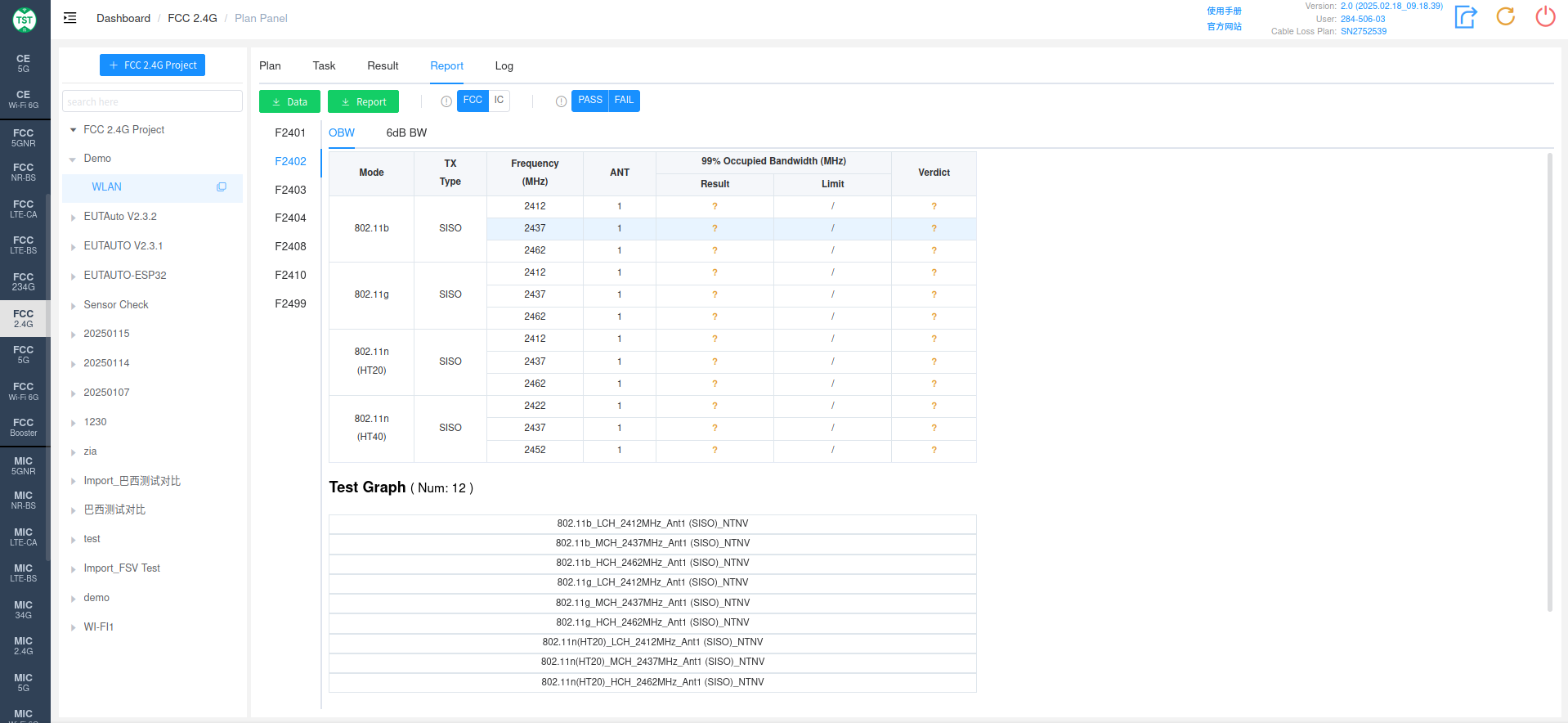Switch to the Task tab
Screen dimensions: 1568x723
[x=324, y=66]
